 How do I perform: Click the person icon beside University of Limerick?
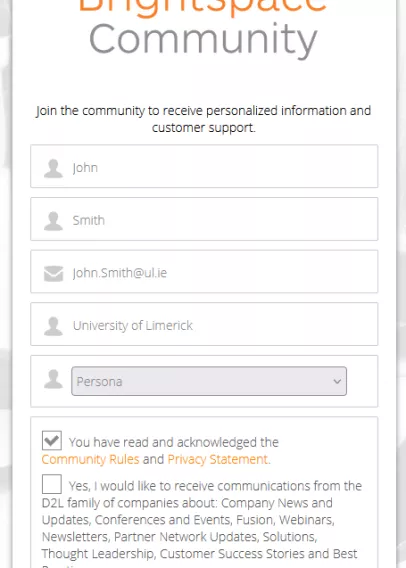click(53, 326)
